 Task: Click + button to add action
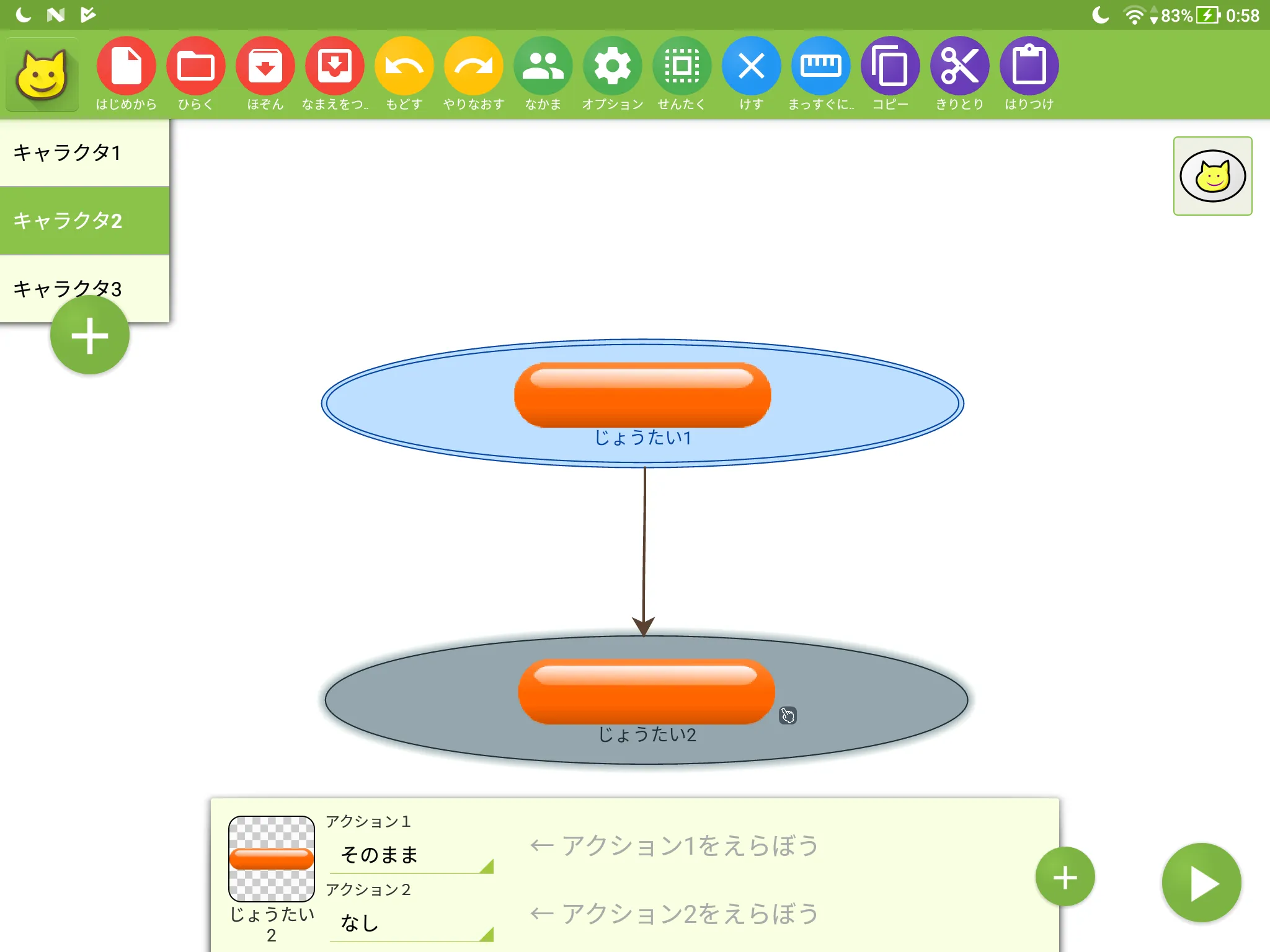1065,876
